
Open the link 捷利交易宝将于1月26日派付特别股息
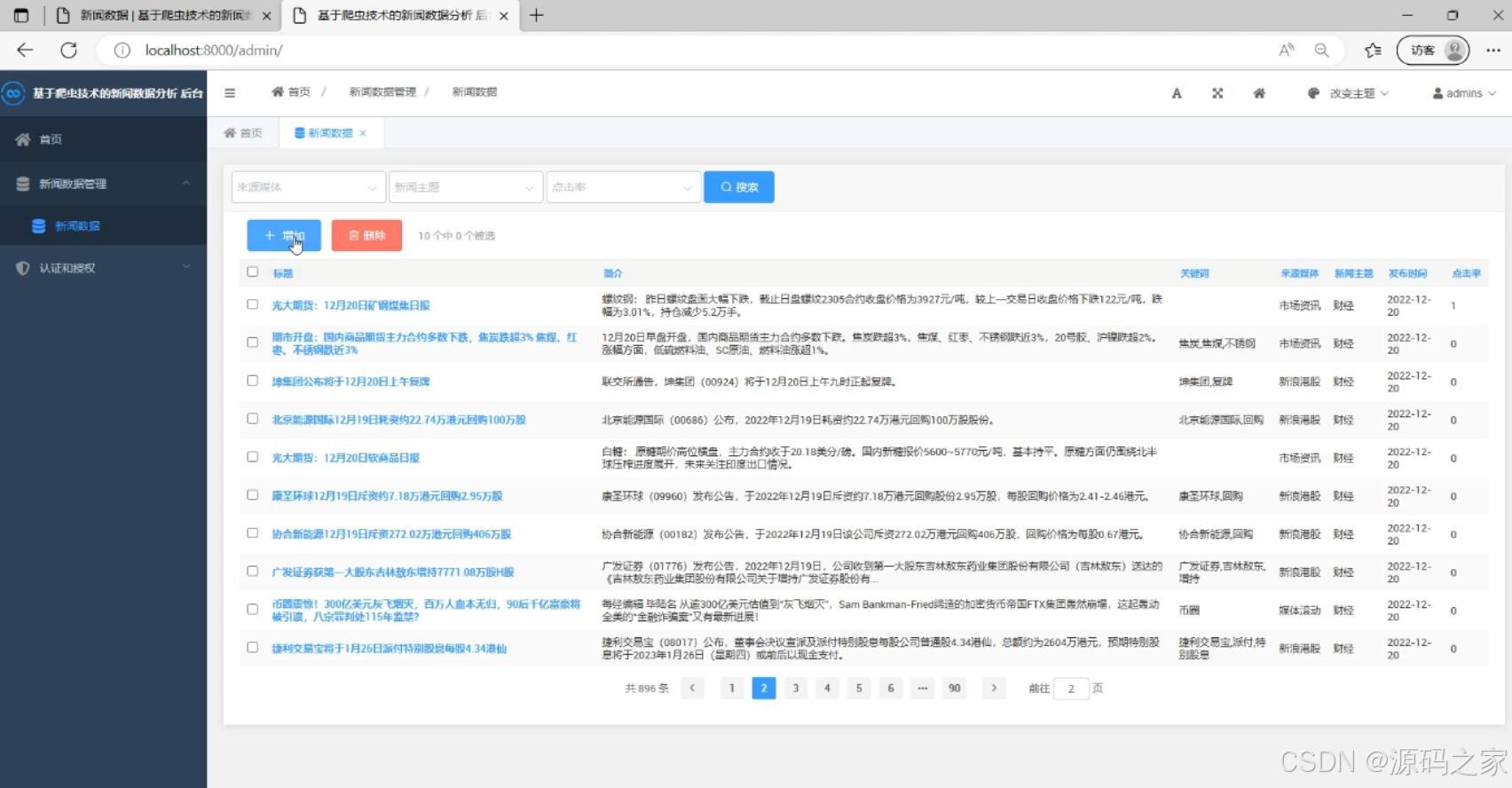coord(389,649)
